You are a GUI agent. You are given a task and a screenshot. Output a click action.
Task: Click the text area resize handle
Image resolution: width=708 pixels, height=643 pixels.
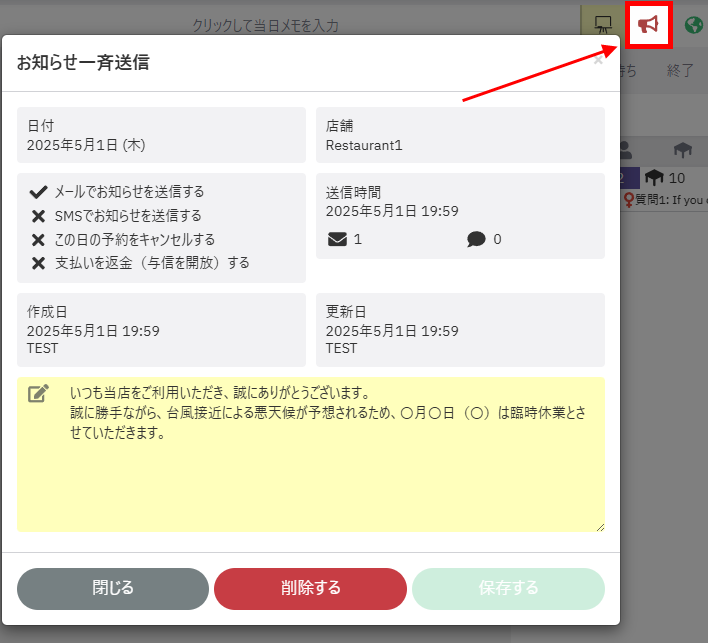(x=600, y=527)
